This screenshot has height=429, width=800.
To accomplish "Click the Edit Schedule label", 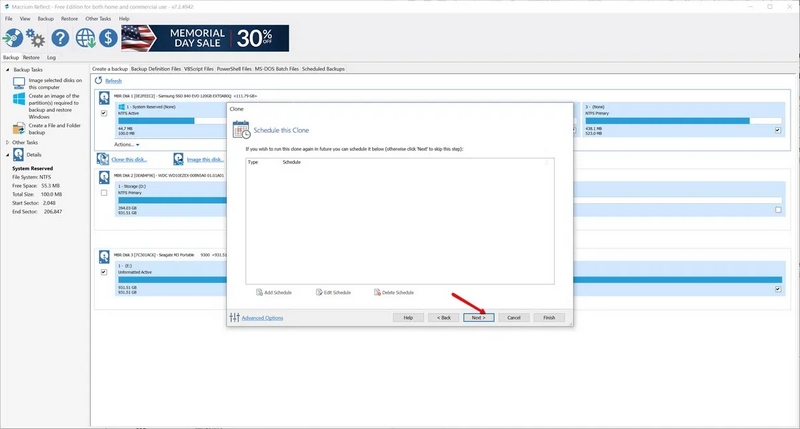I will pyautogui.click(x=337, y=293).
